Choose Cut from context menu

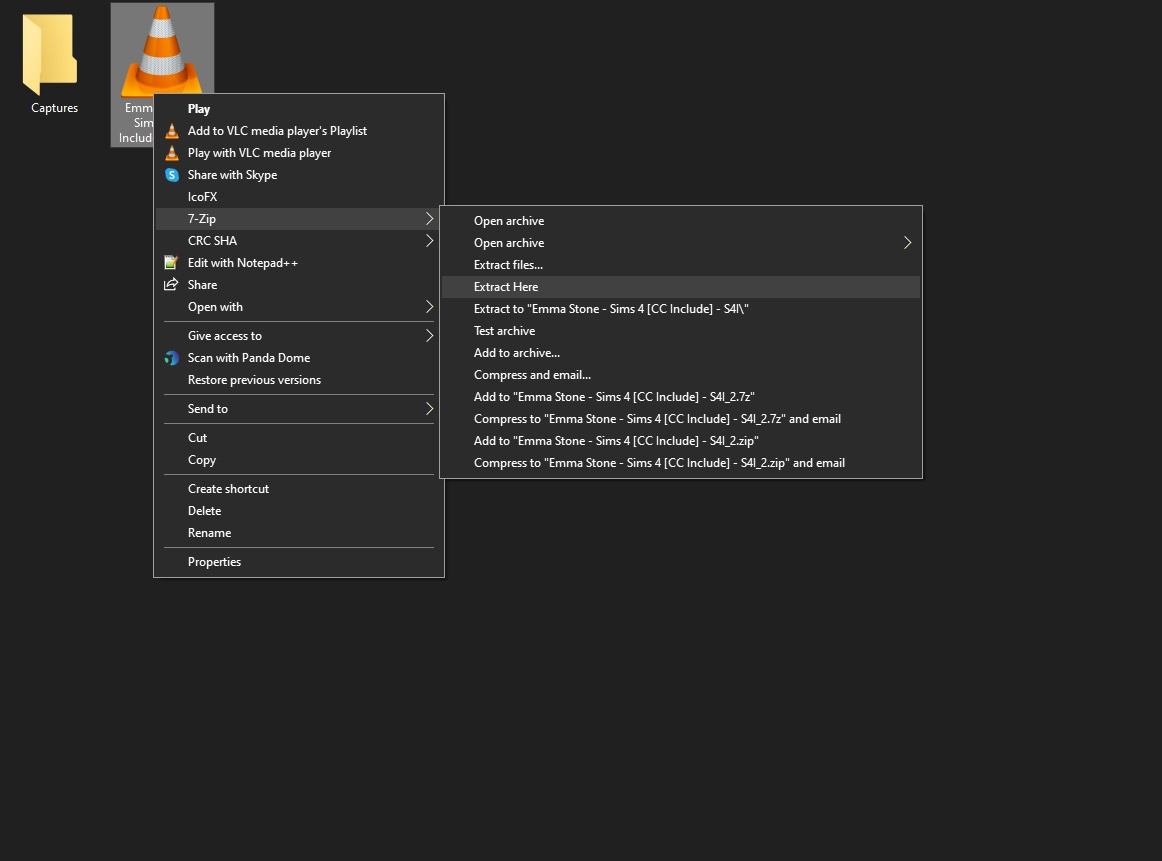[299, 438]
